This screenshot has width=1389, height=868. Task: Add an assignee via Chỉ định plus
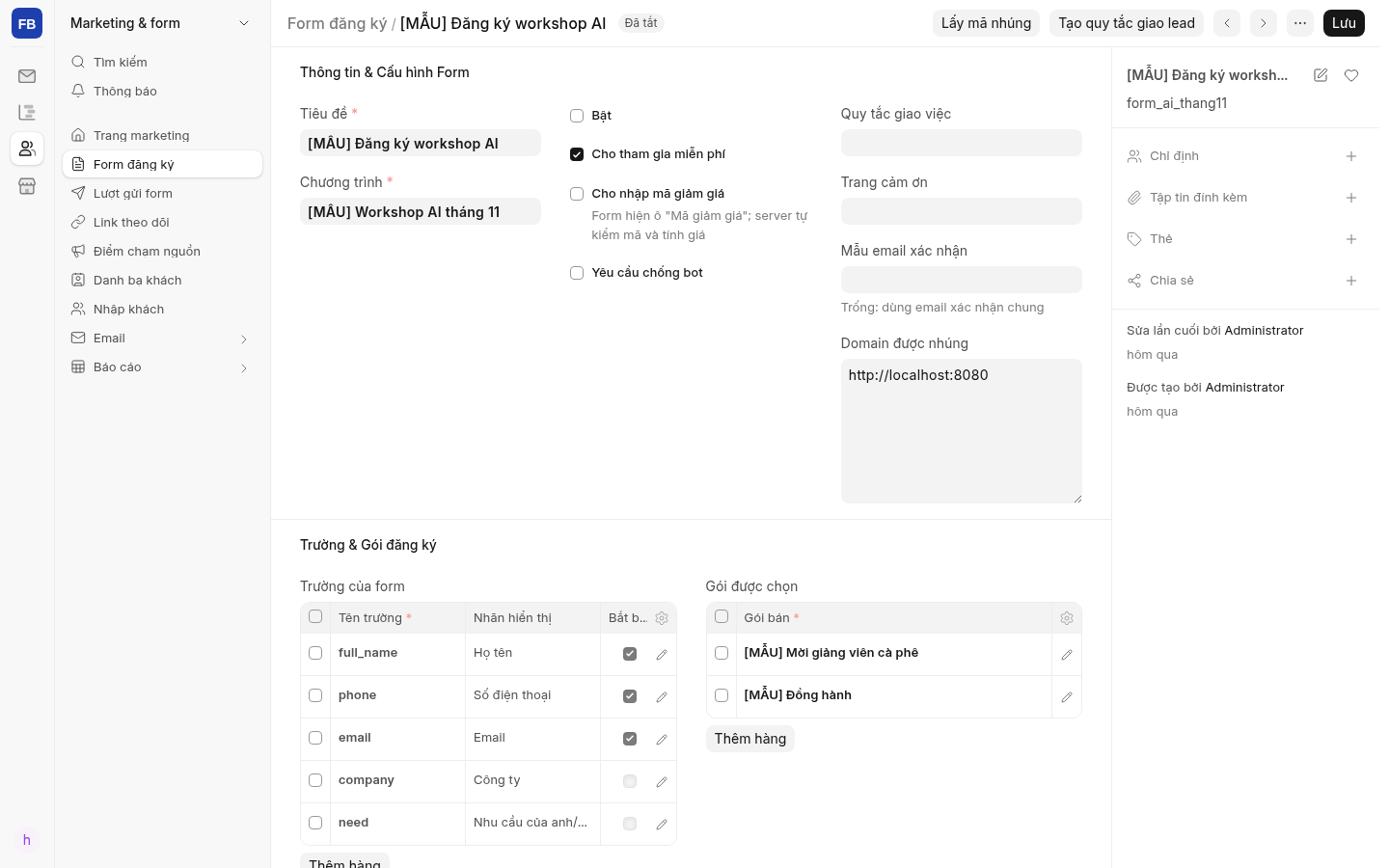(x=1351, y=156)
